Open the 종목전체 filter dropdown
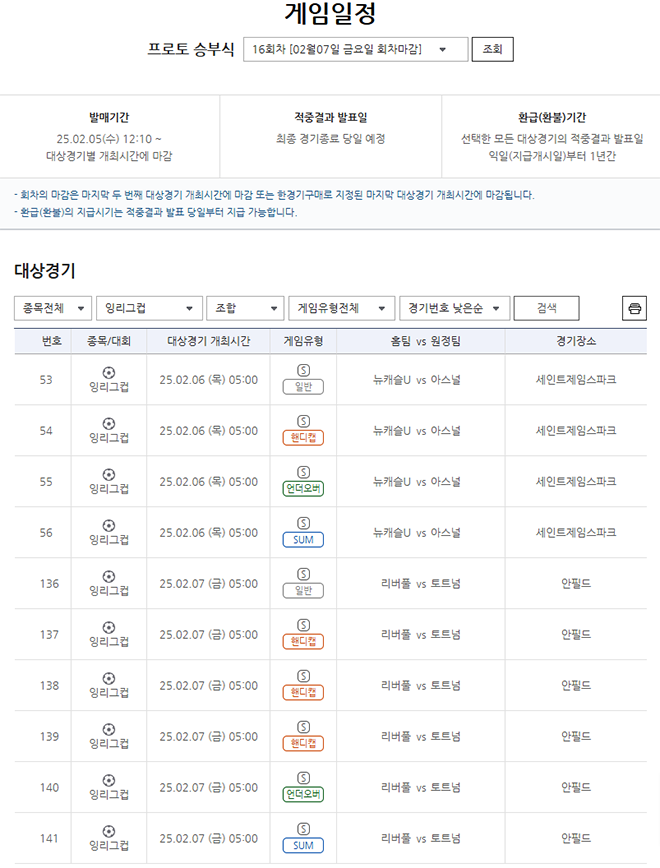660x868 pixels. click(x=51, y=308)
